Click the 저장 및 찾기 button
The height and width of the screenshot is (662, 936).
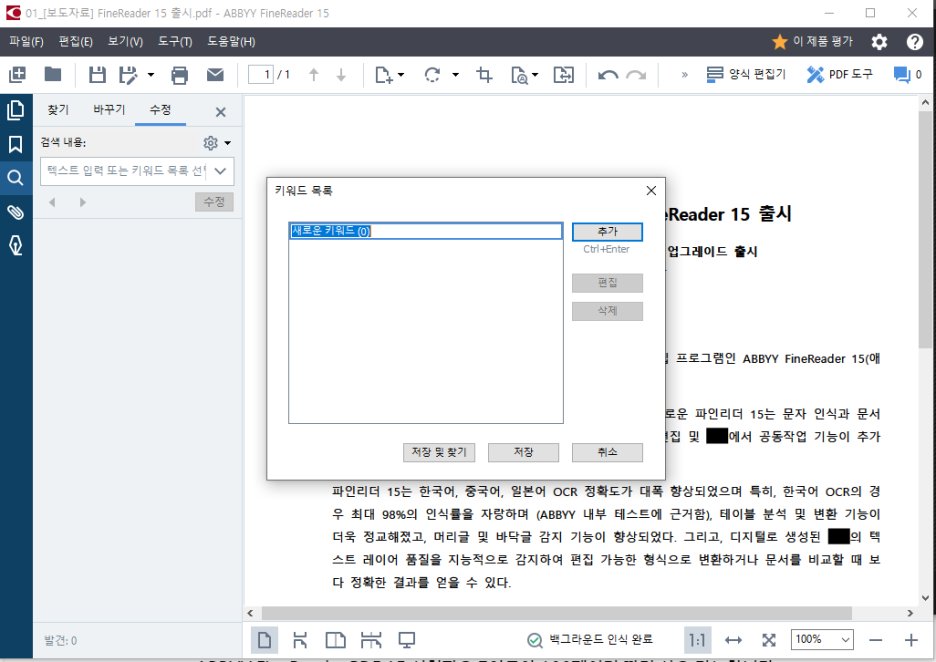coord(439,452)
